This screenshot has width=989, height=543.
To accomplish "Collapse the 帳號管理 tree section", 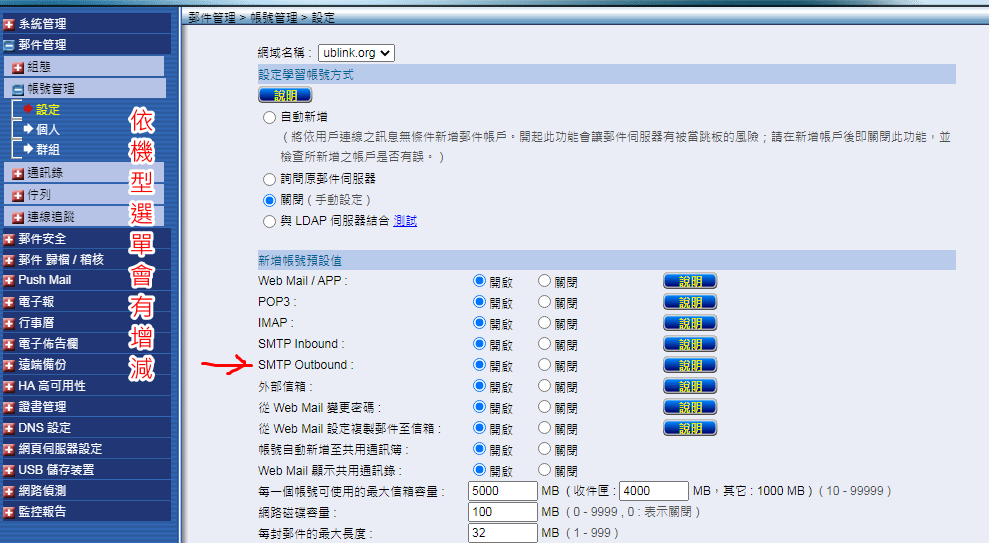I will click(18, 89).
